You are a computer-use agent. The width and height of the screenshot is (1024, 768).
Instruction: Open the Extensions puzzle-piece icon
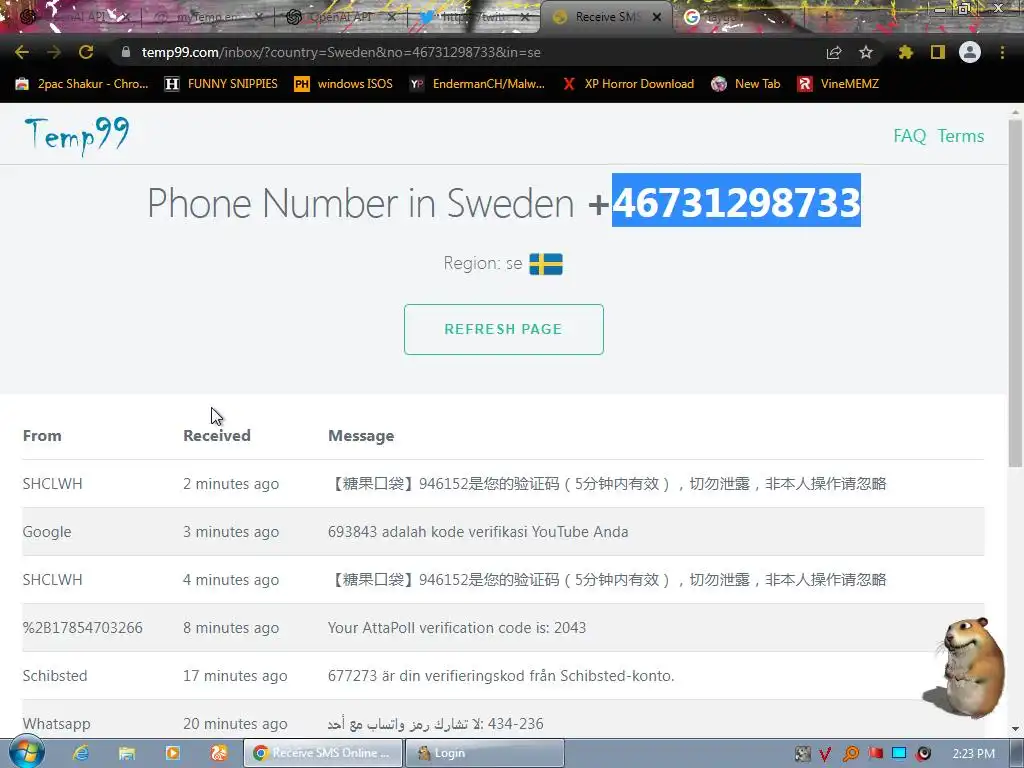click(906, 52)
